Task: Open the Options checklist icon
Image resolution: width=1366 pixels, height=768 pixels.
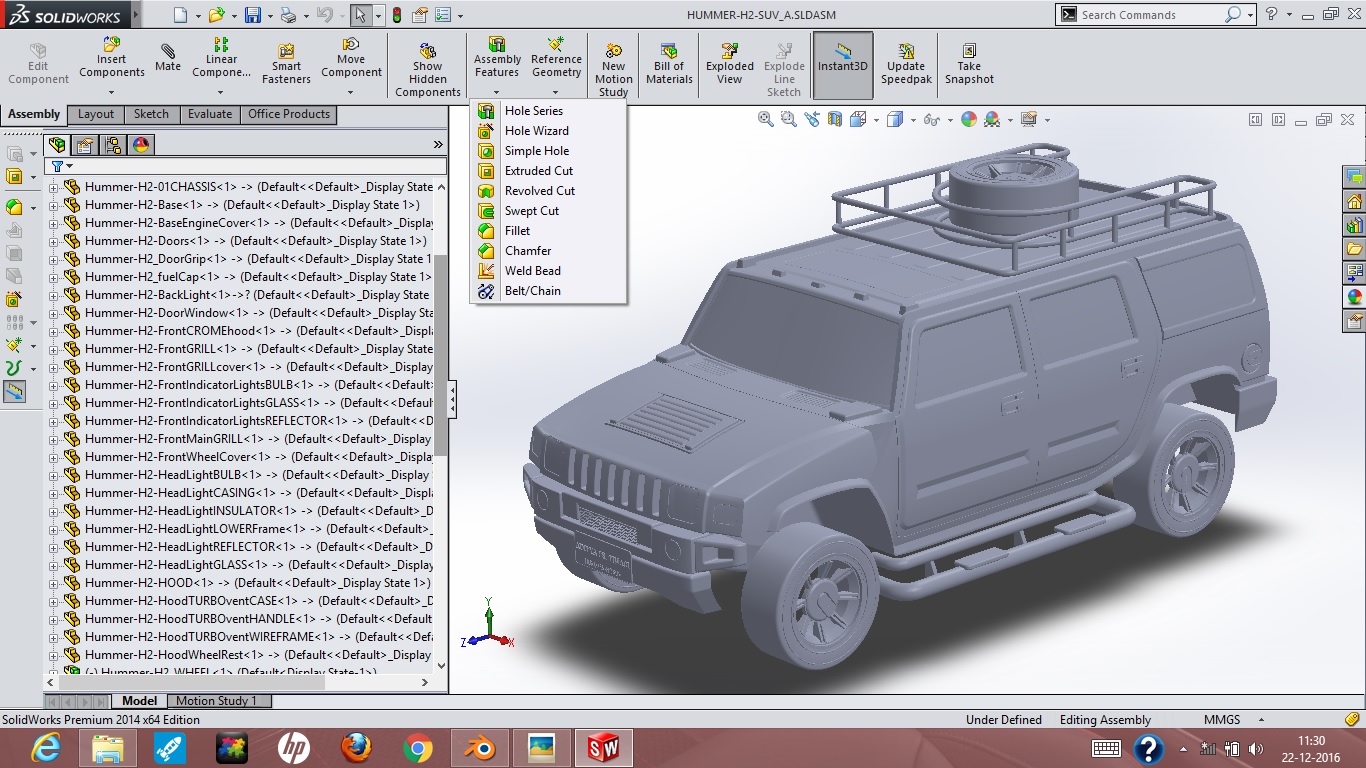Action: 442,15
